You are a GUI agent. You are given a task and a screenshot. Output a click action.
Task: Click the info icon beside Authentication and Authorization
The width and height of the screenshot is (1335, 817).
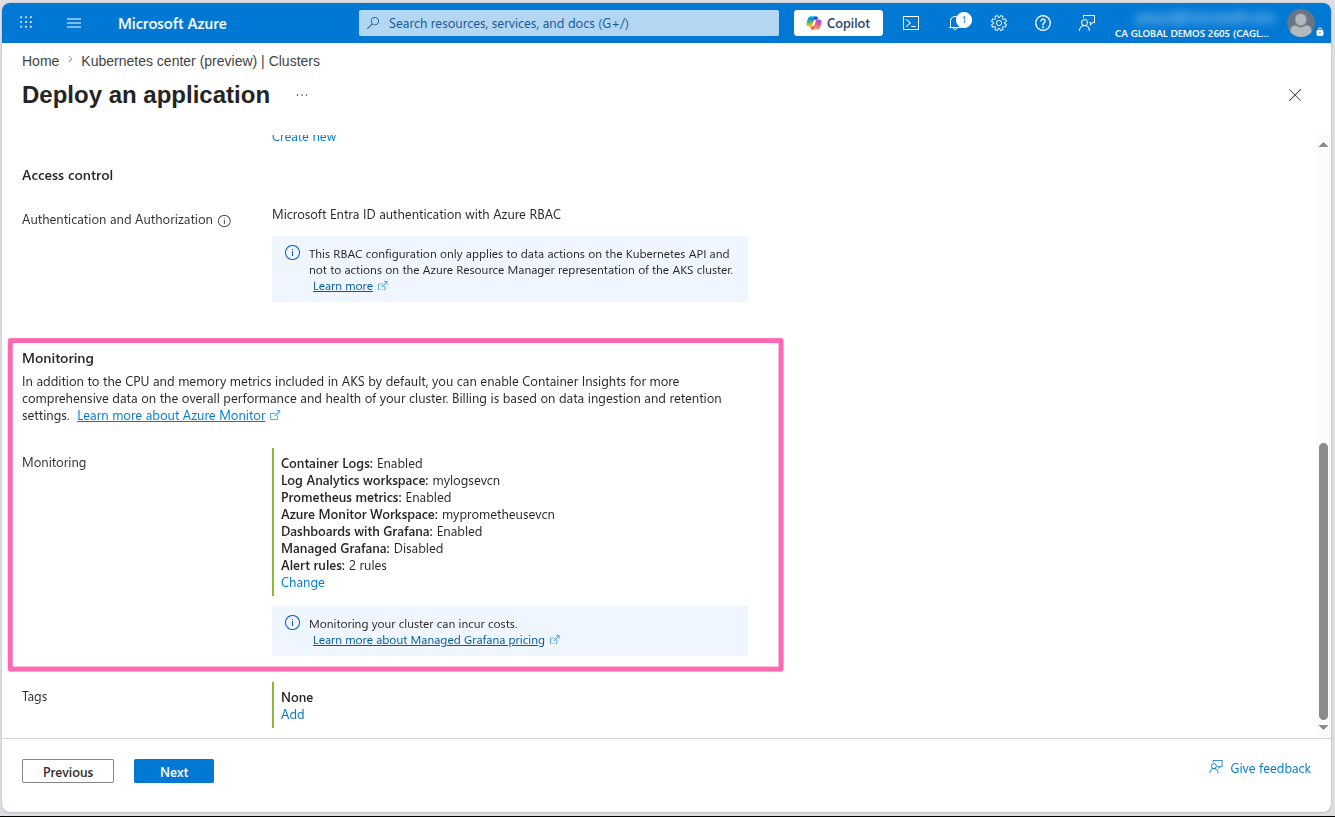[225, 221]
